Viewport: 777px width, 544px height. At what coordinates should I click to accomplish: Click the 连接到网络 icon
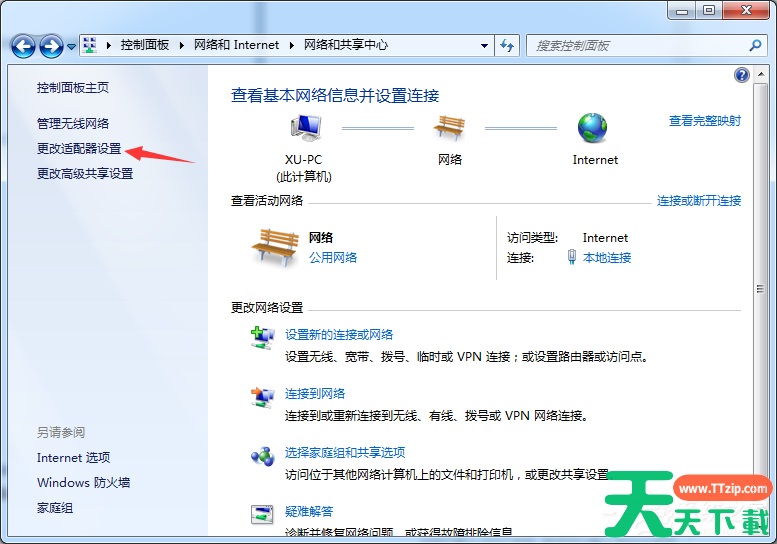click(x=262, y=397)
